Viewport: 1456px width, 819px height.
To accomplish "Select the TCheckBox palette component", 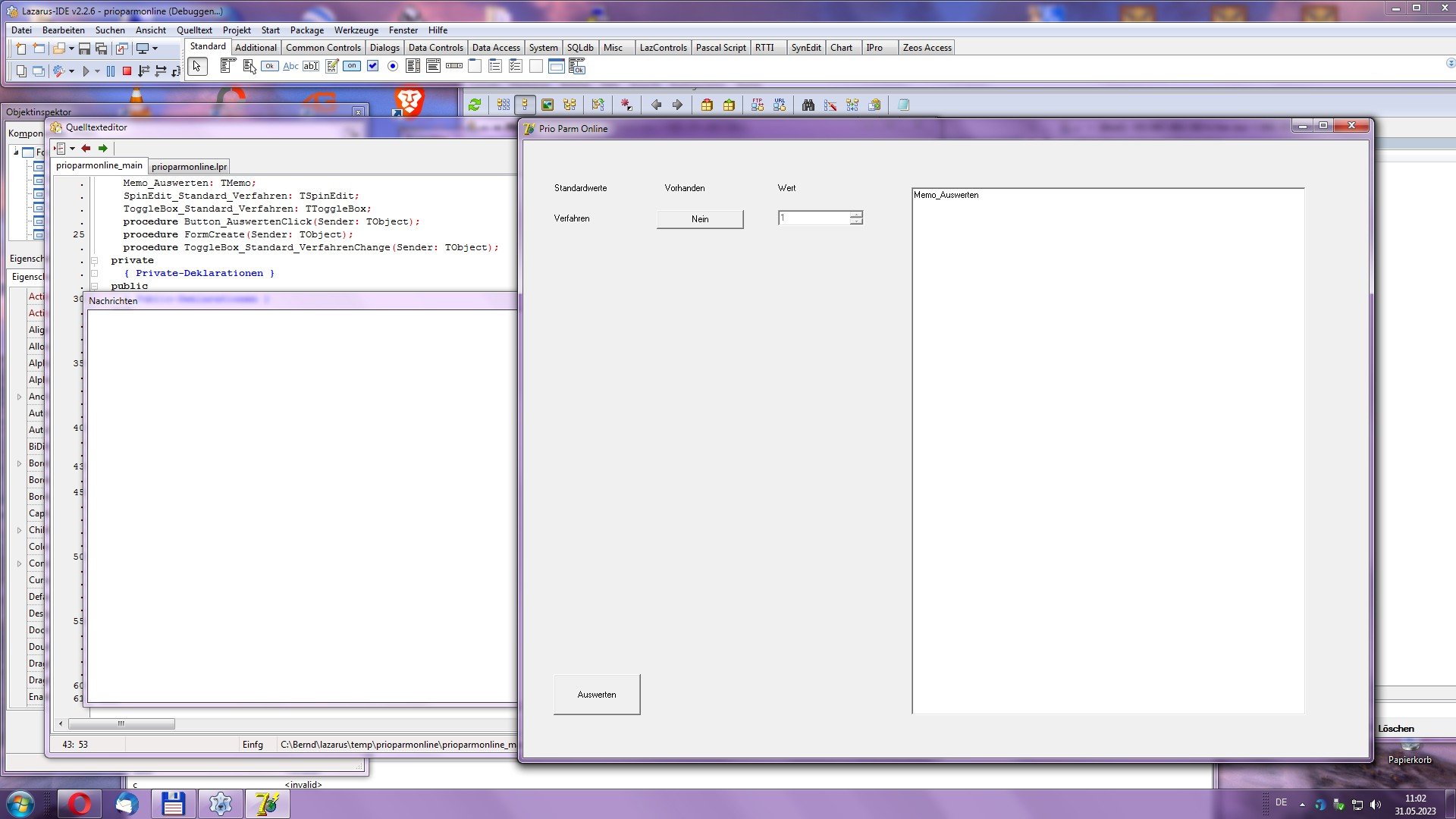I will pyautogui.click(x=372, y=67).
